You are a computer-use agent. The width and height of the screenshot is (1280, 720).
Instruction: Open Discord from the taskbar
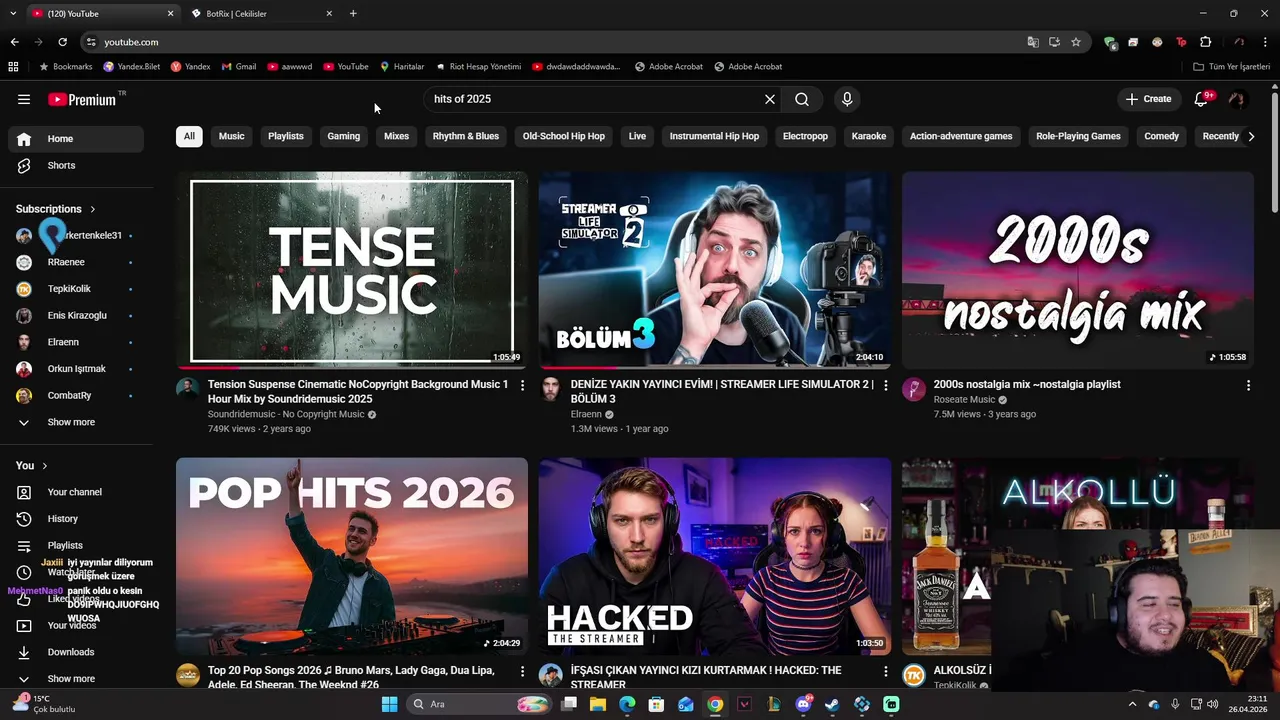[803, 704]
